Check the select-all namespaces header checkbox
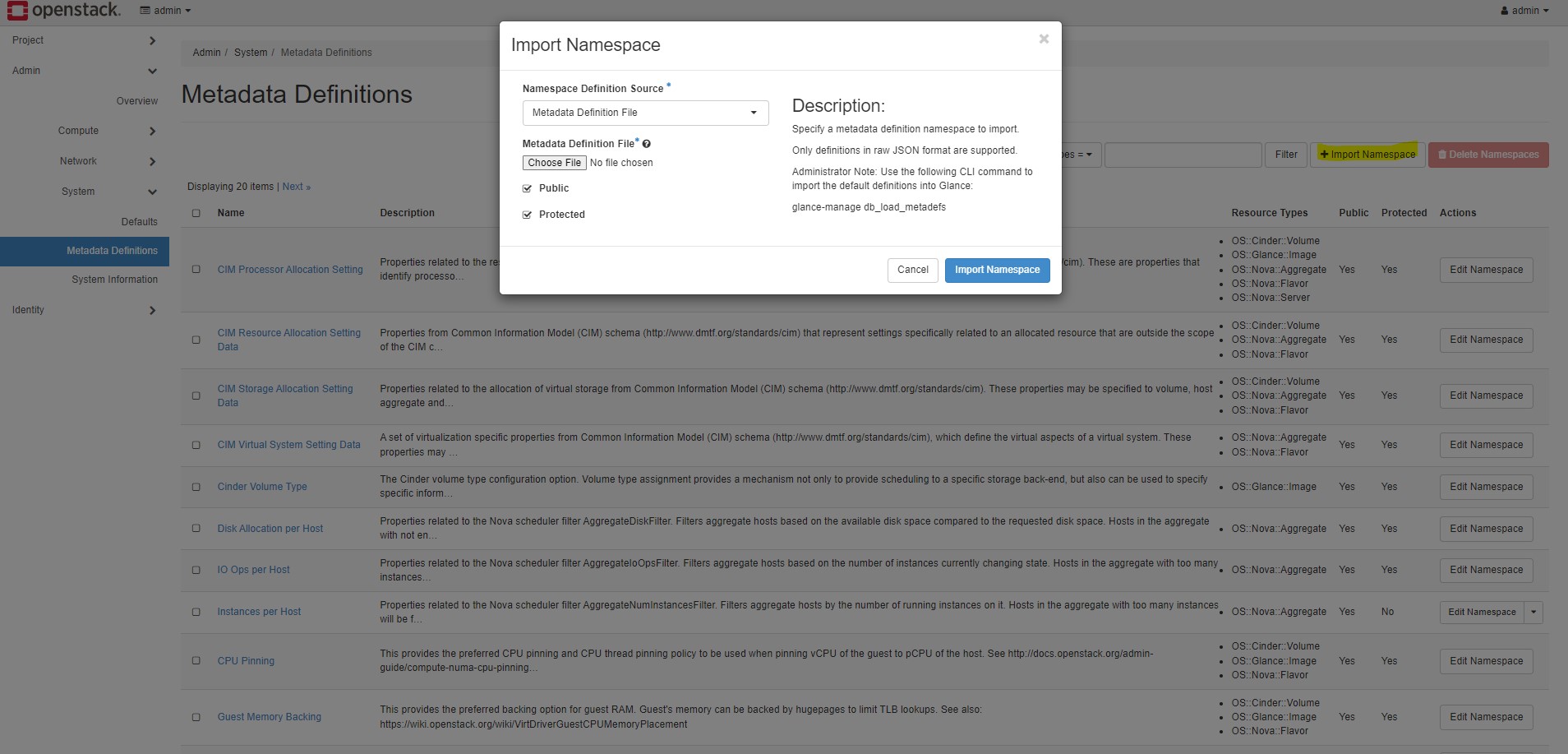 coord(196,213)
